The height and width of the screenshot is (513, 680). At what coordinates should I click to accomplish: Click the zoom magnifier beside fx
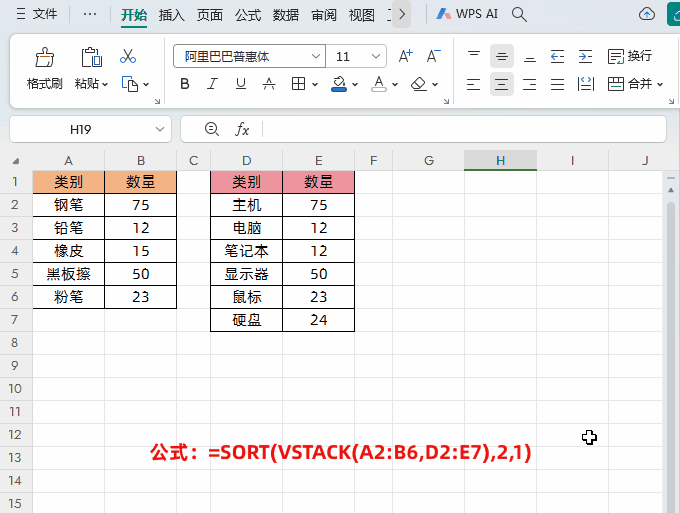point(212,129)
